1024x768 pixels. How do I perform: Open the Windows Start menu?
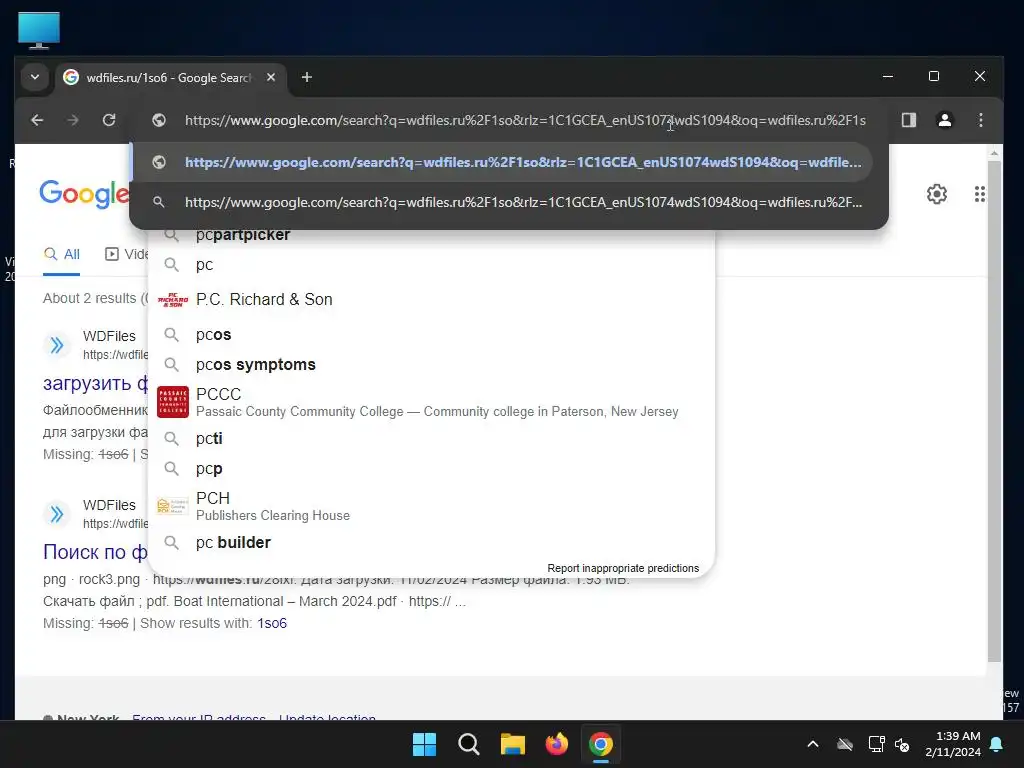(x=424, y=744)
